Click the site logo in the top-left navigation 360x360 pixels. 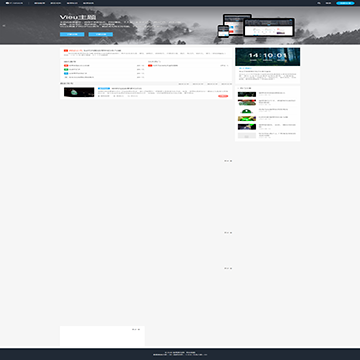(x=14, y=3)
